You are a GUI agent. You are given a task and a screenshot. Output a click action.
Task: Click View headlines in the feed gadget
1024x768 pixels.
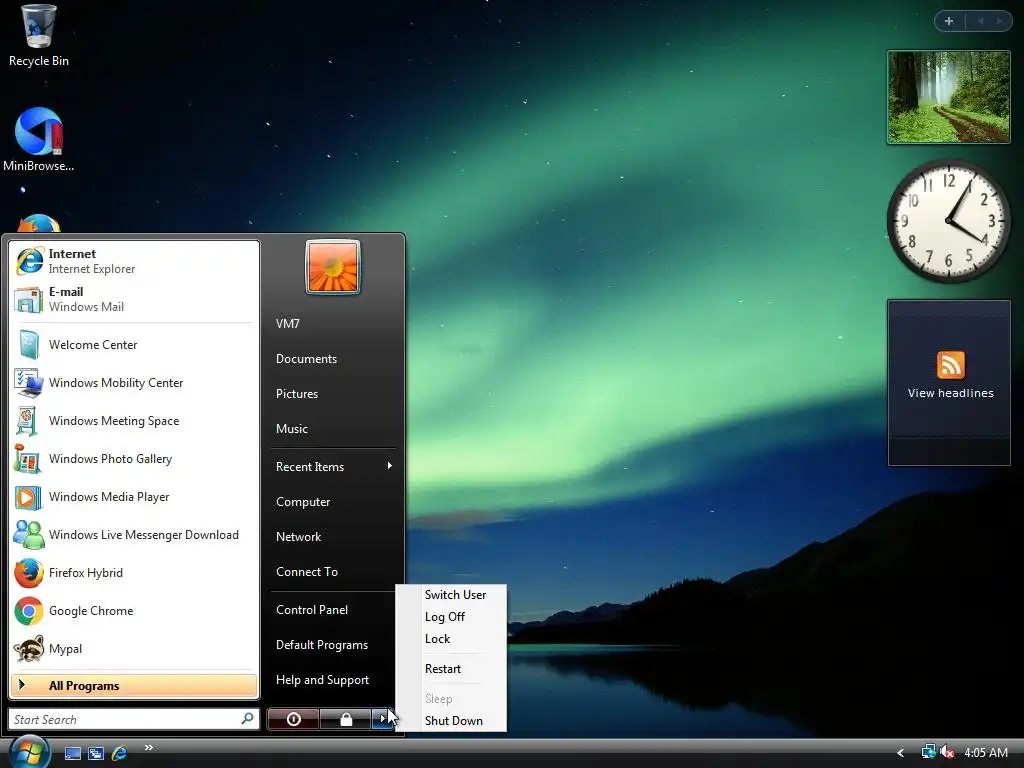(x=950, y=393)
